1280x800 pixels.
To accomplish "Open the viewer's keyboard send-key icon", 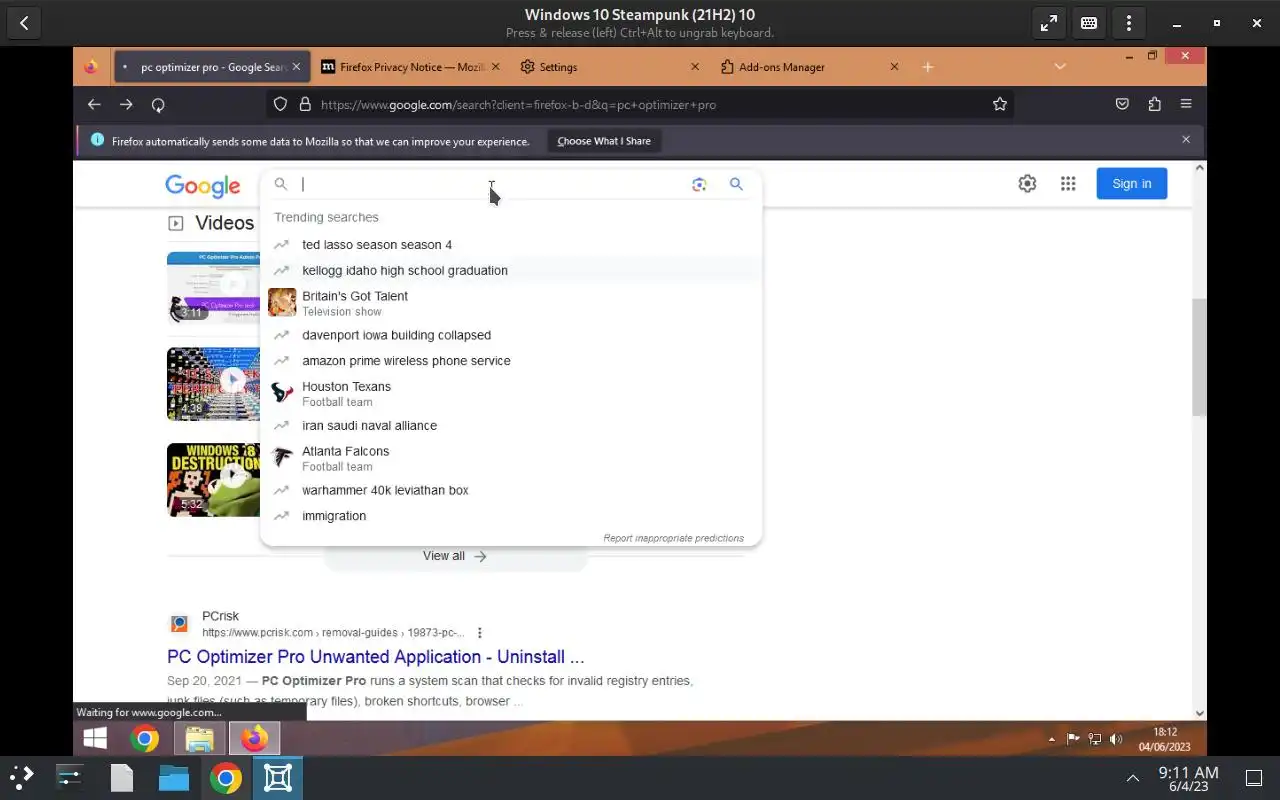I will point(1088,23).
